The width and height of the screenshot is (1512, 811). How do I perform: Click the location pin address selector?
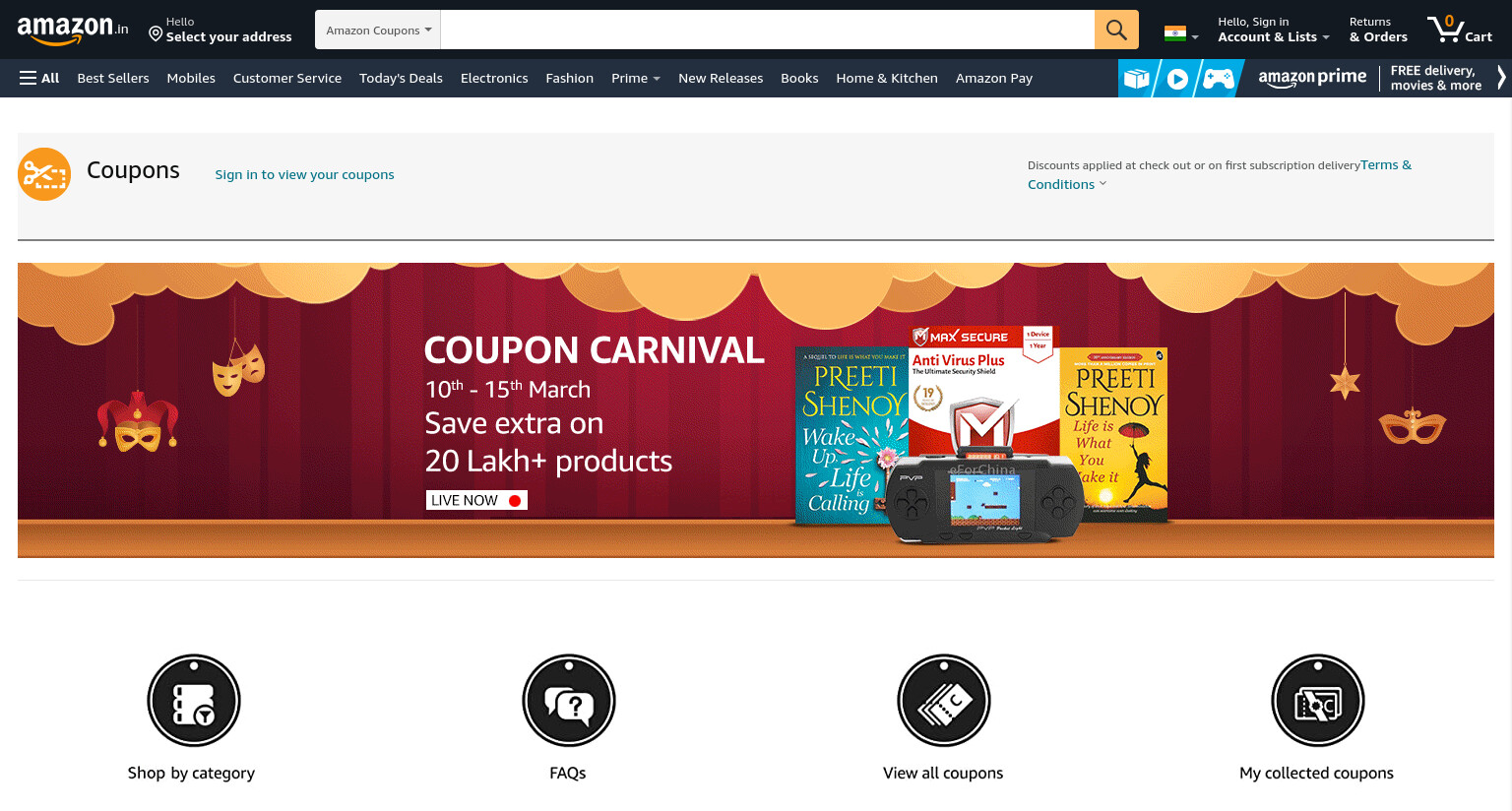click(220, 30)
